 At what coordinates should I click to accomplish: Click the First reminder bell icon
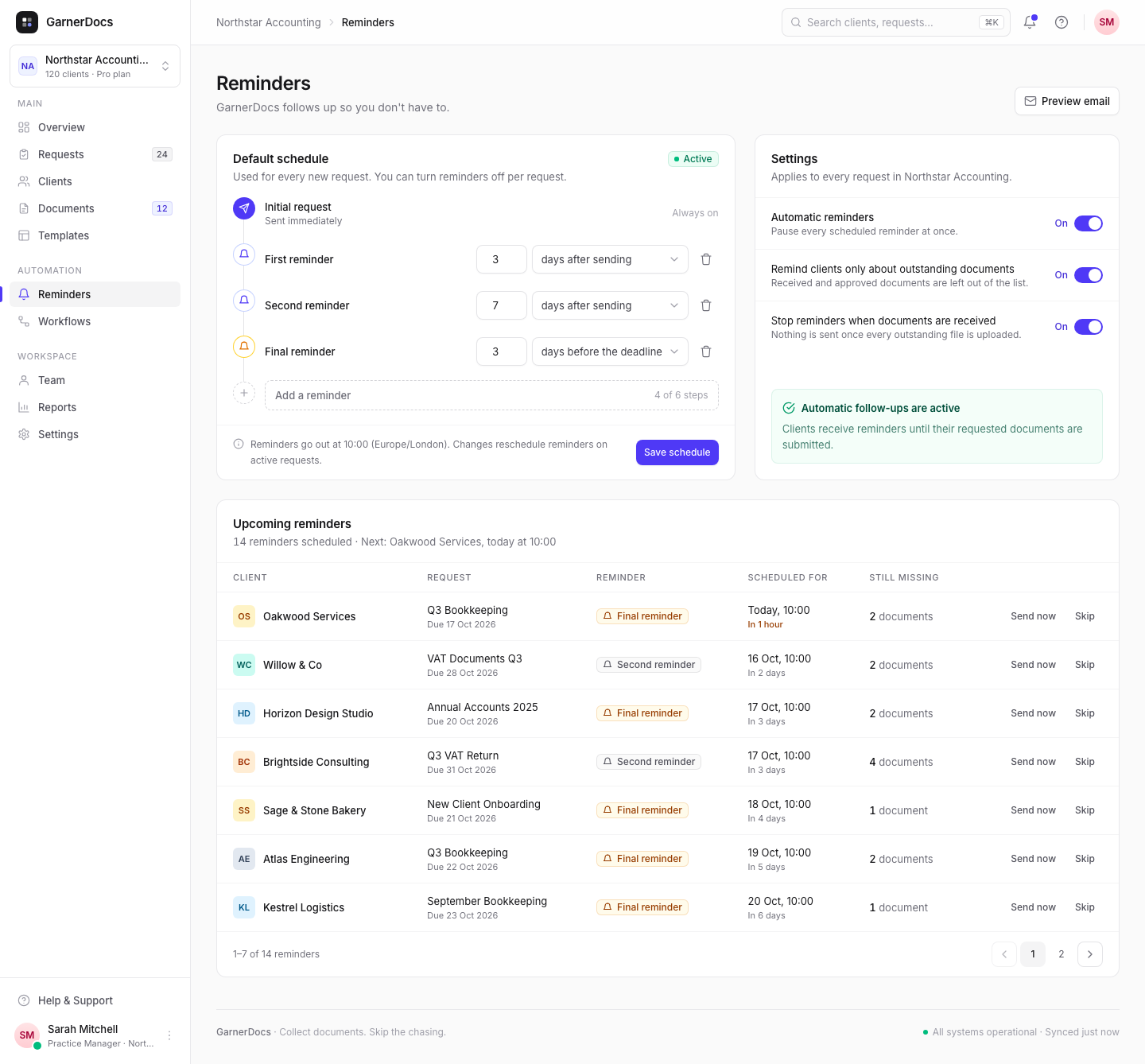tap(244, 254)
